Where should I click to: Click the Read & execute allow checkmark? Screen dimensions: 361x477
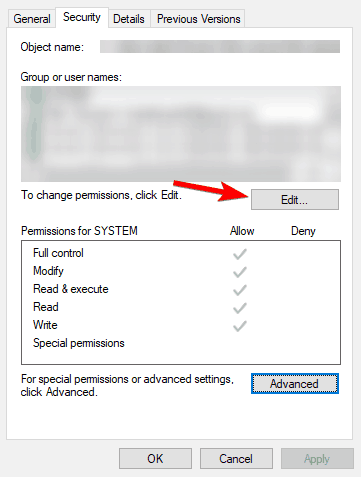[240, 290]
